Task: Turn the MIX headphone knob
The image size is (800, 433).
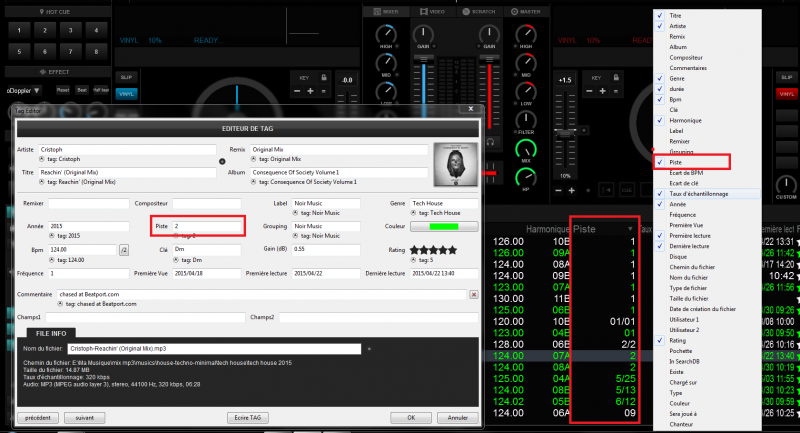Action: (526, 148)
